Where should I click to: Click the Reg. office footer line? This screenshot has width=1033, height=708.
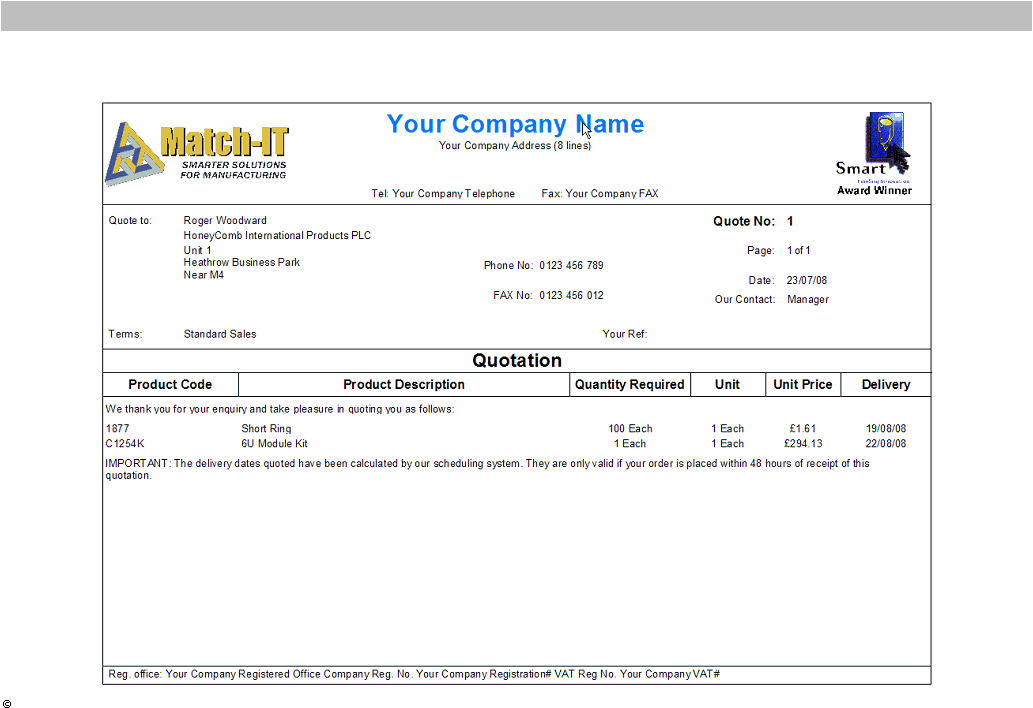click(x=414, y=675)
